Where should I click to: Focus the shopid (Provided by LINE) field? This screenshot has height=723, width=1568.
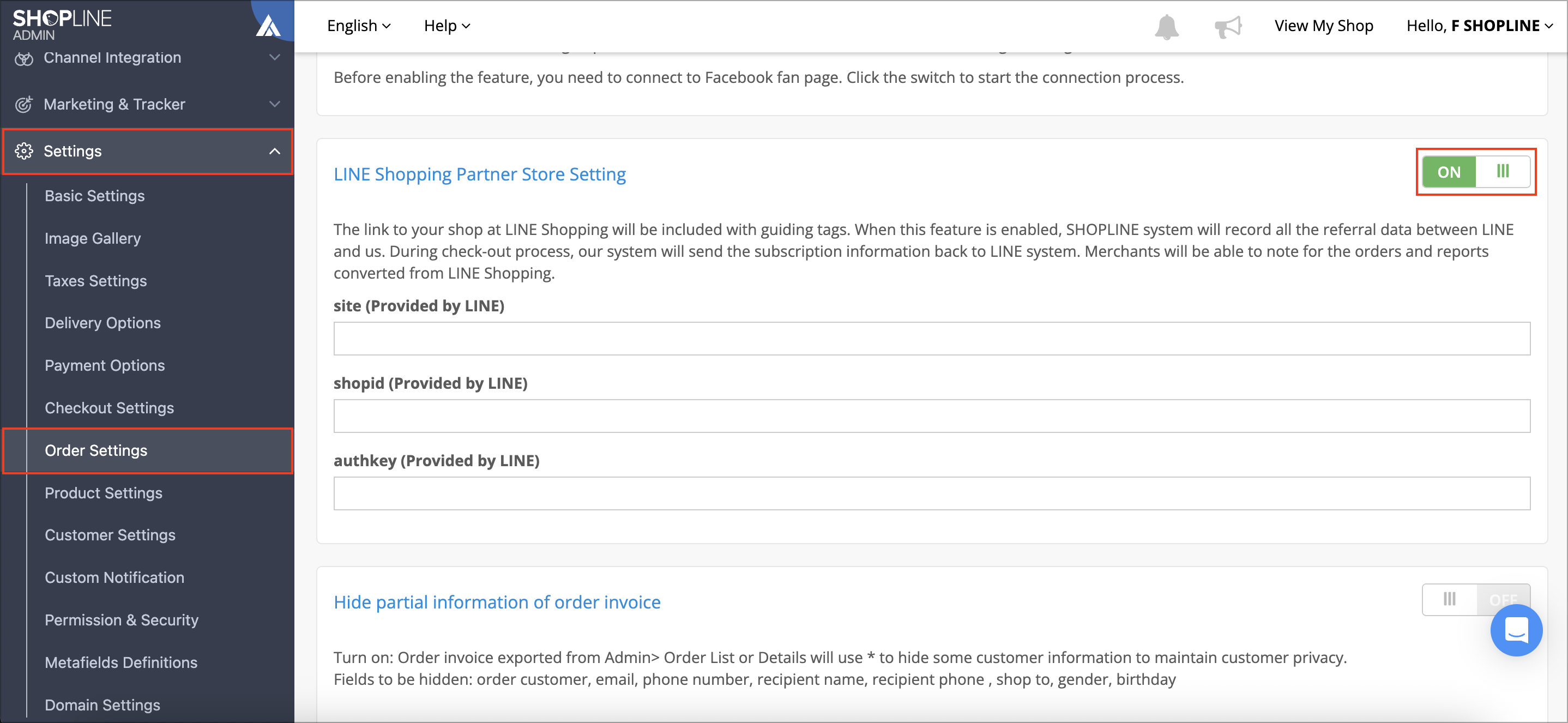[x=931, y=415]
